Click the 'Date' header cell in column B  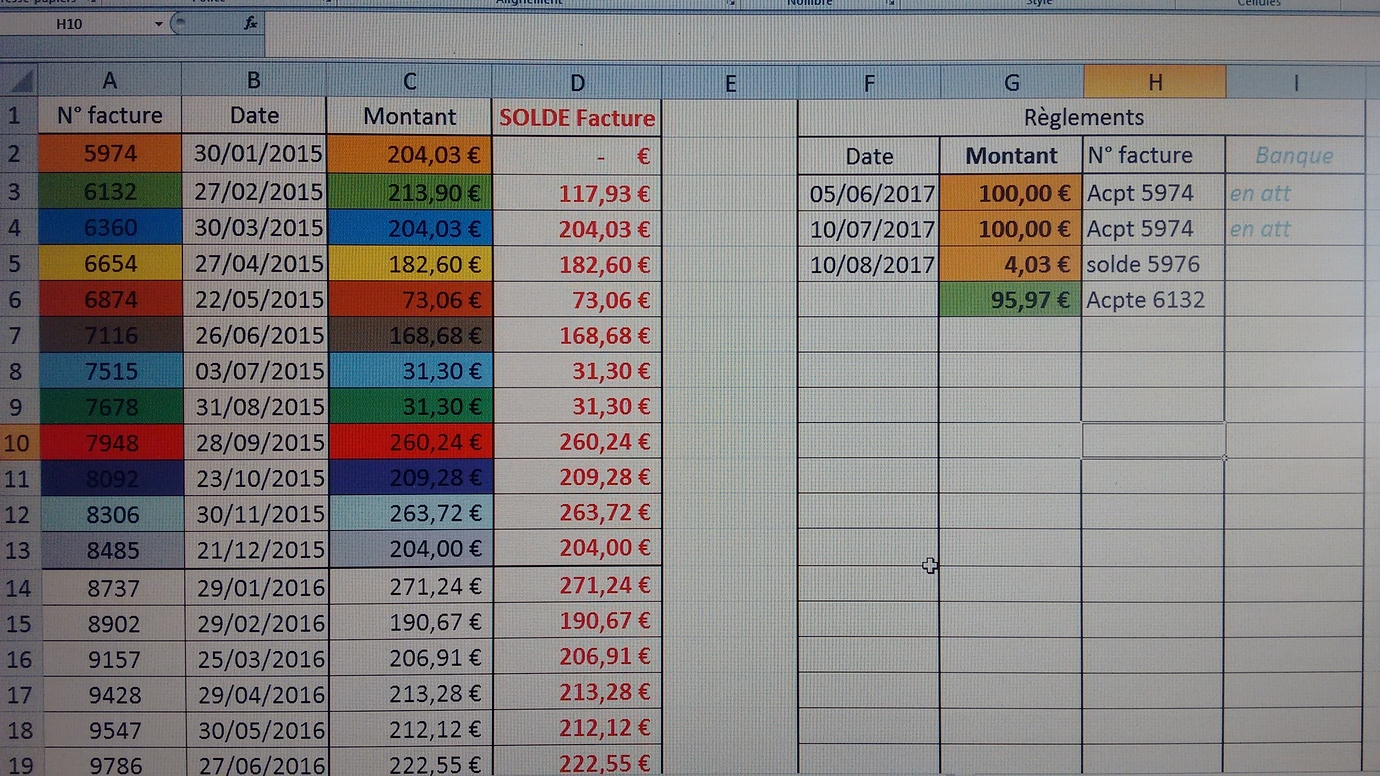[x=254, y=116]
